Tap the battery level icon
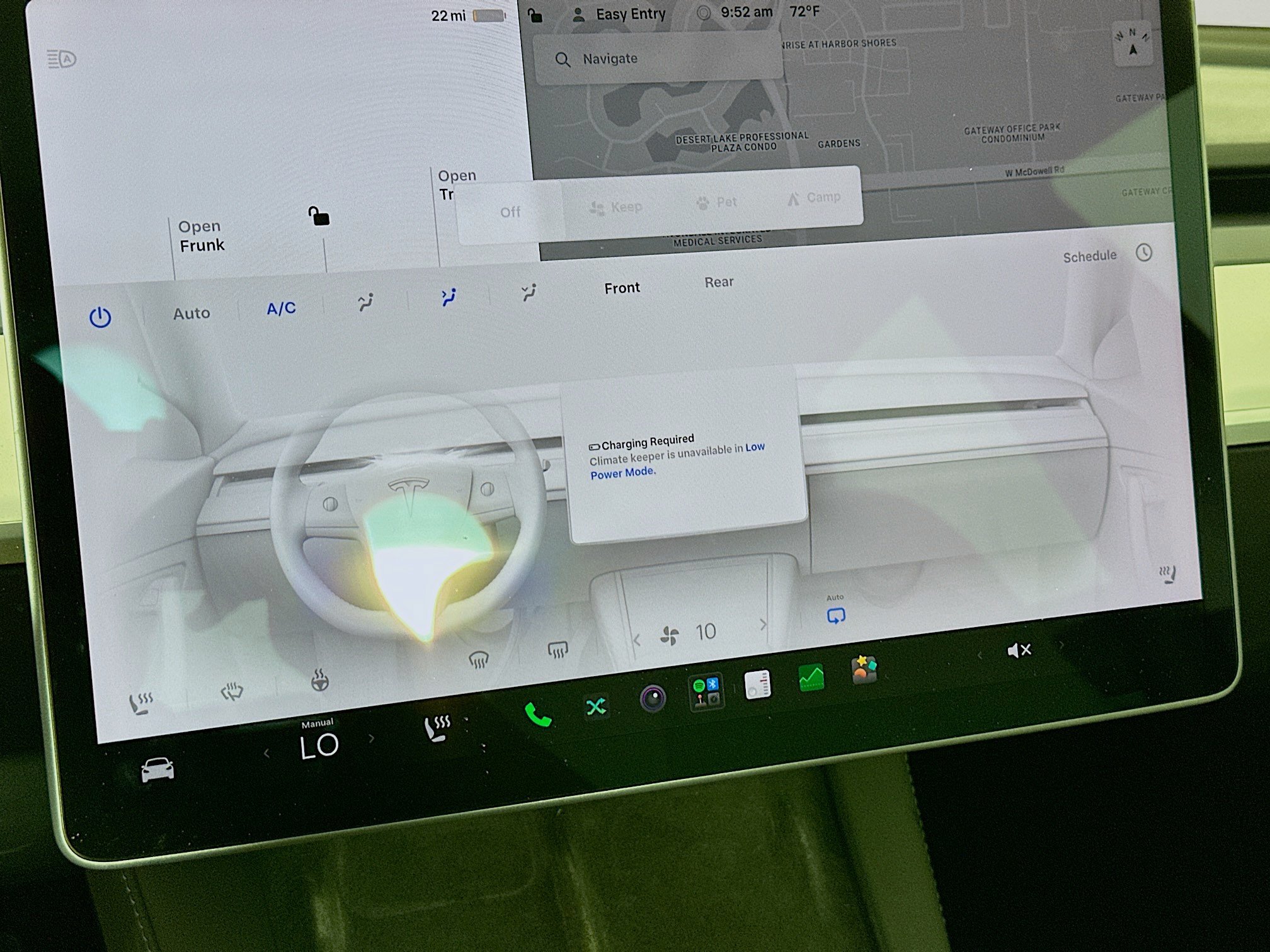The image size is (1270, 952). [x=489, y=16]
